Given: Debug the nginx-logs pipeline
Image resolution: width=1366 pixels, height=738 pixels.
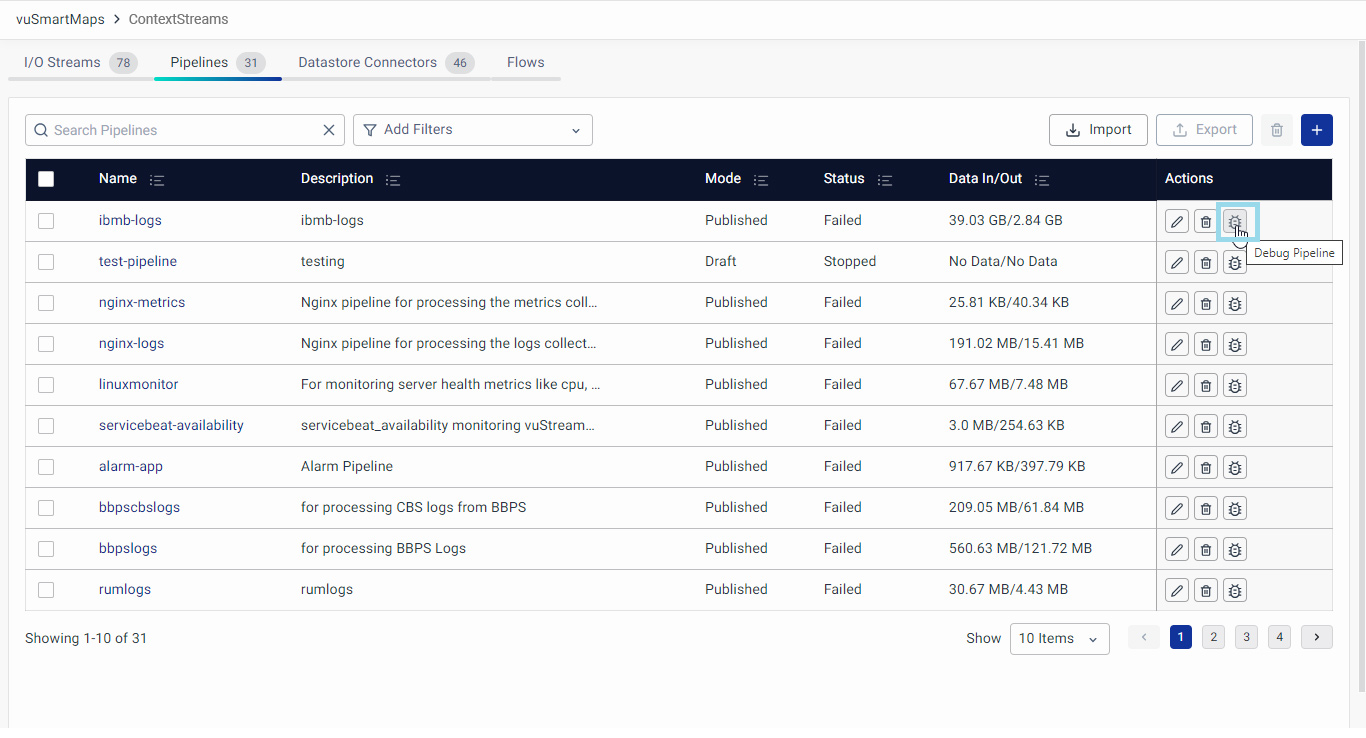Looking at the screenshot, I should (x=1235, y=345).
